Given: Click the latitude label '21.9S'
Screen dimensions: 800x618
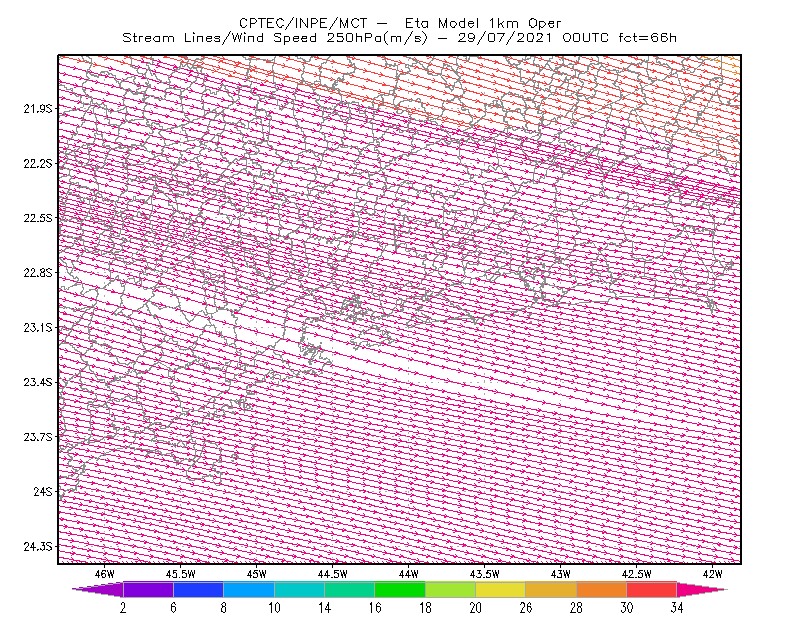Looking at the screenshot, I should pyautogui.click(x=38, y=108).
